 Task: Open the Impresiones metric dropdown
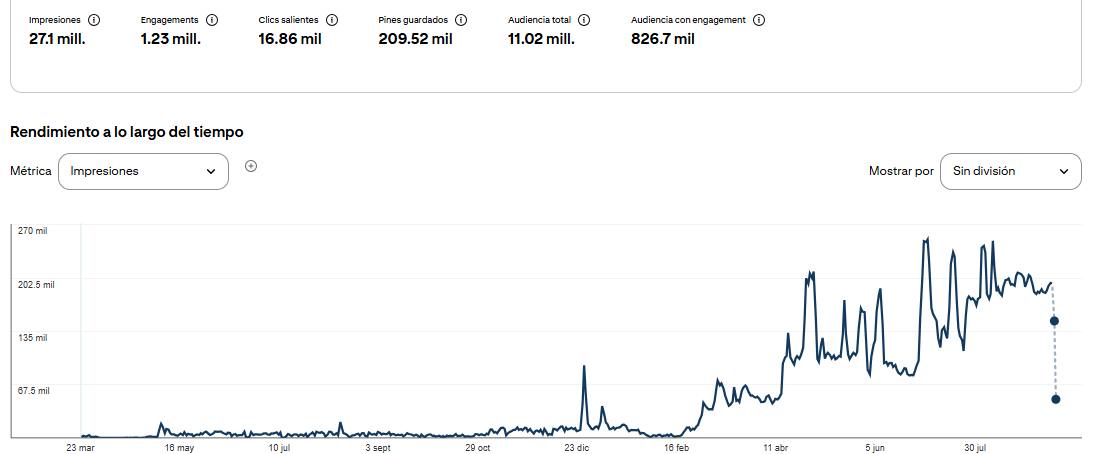click(143, 171)
